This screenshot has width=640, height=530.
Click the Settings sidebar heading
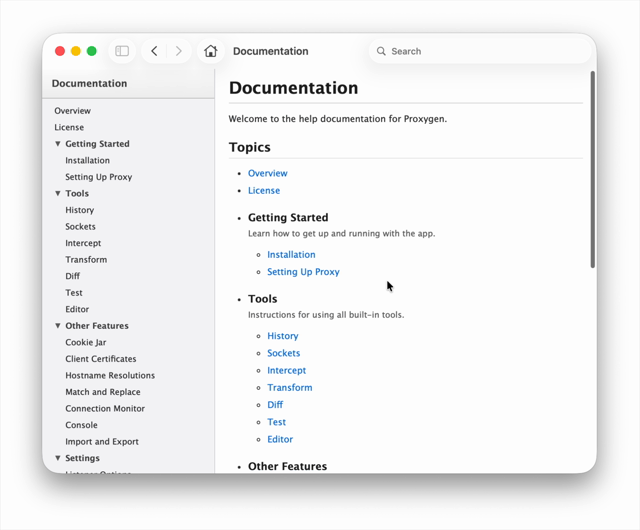(x=82, y=458)
